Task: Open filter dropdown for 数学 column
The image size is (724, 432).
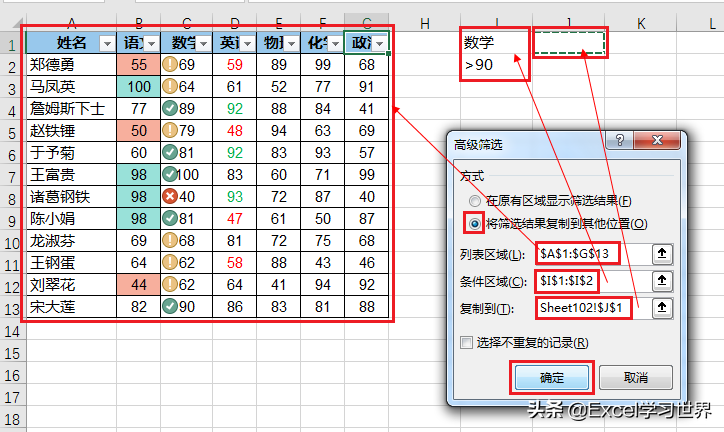Action: (203, 44)
